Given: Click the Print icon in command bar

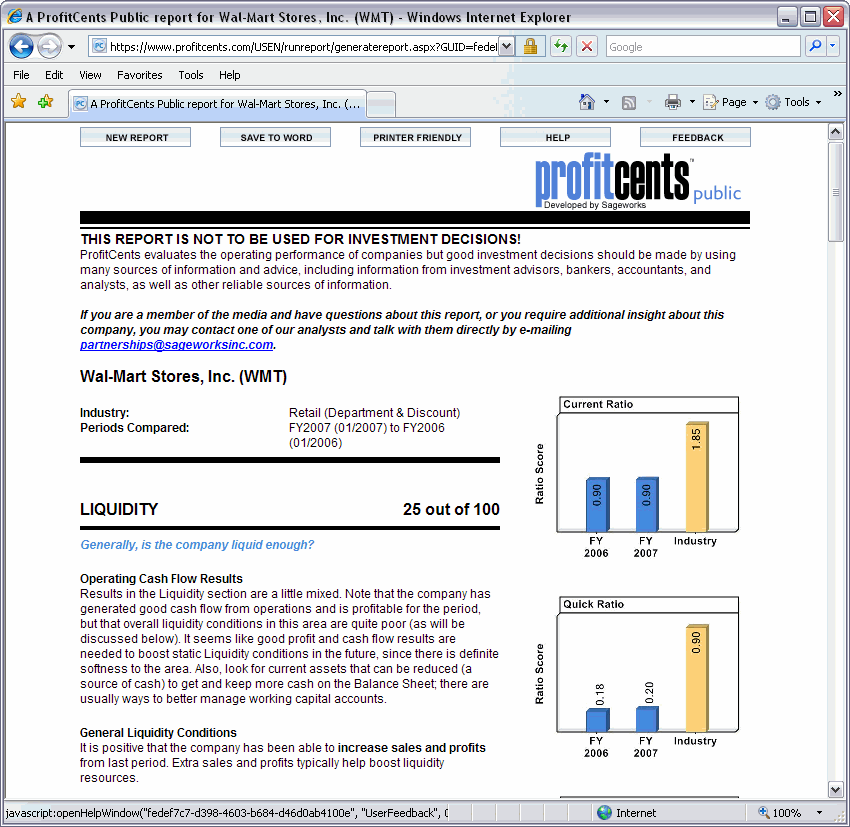Looking at the screenshot, I should (673, 102).
